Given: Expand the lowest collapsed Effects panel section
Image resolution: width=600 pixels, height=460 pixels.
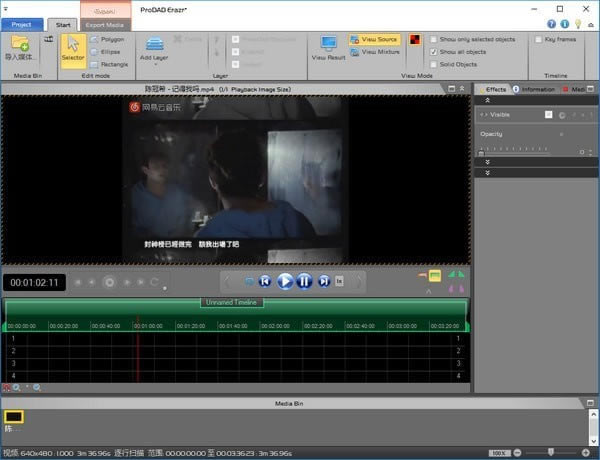Looking at the screenshot, I should pyautogui.click(x=487, y=173).
